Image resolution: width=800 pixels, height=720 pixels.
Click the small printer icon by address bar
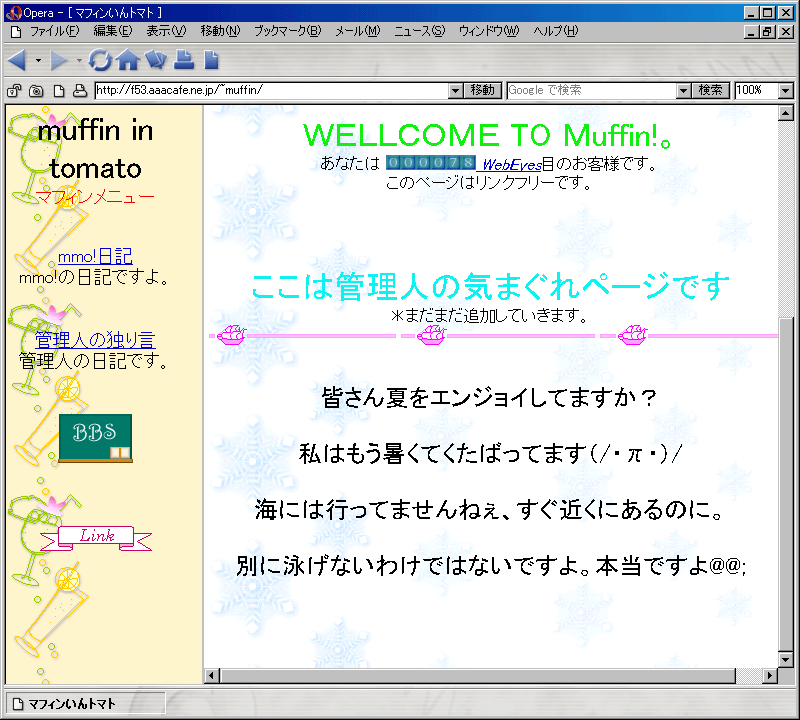[x=80, y=90]
